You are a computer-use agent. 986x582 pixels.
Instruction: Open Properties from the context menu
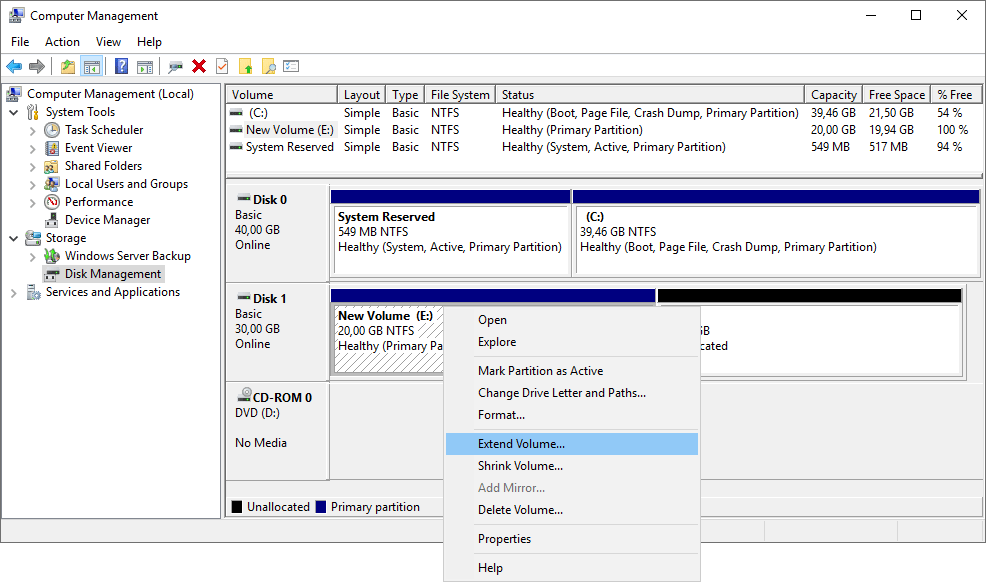pyautogui.click(x=572, y=539)
